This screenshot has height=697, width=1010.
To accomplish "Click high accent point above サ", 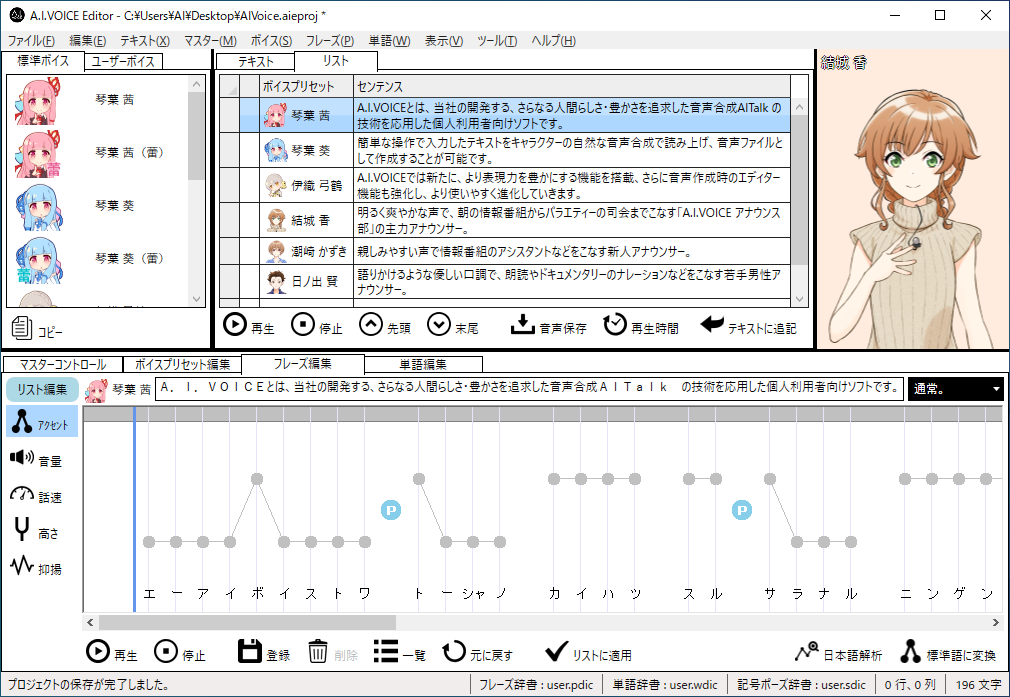I will [770, 479].
